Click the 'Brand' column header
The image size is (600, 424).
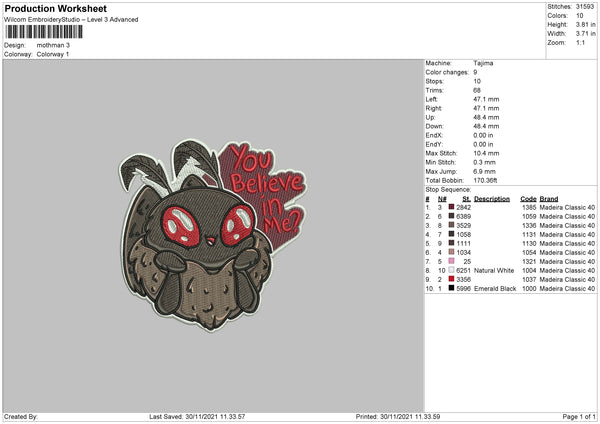tap(549, 199)
